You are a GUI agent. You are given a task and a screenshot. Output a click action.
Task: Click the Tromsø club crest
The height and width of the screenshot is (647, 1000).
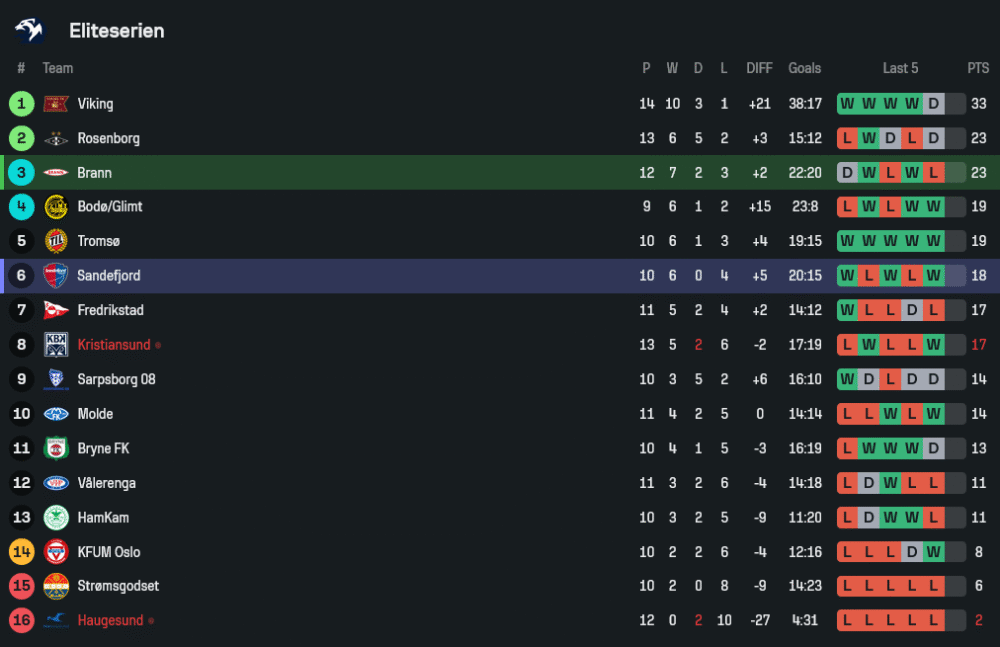point(56,241)
